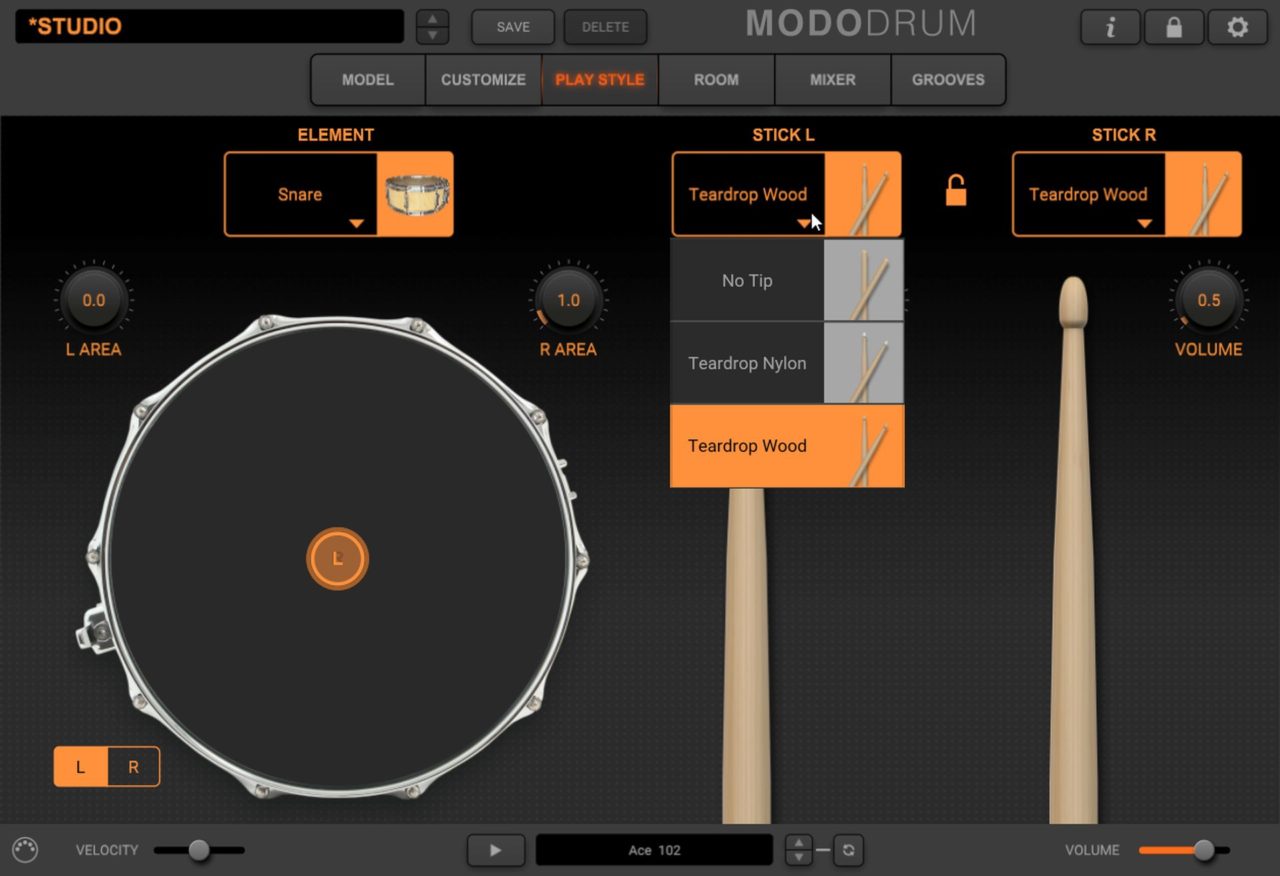The image size is (1280, 876).
Task: Click the preset stepper arrows beside STUDIO
Action: 432,27
